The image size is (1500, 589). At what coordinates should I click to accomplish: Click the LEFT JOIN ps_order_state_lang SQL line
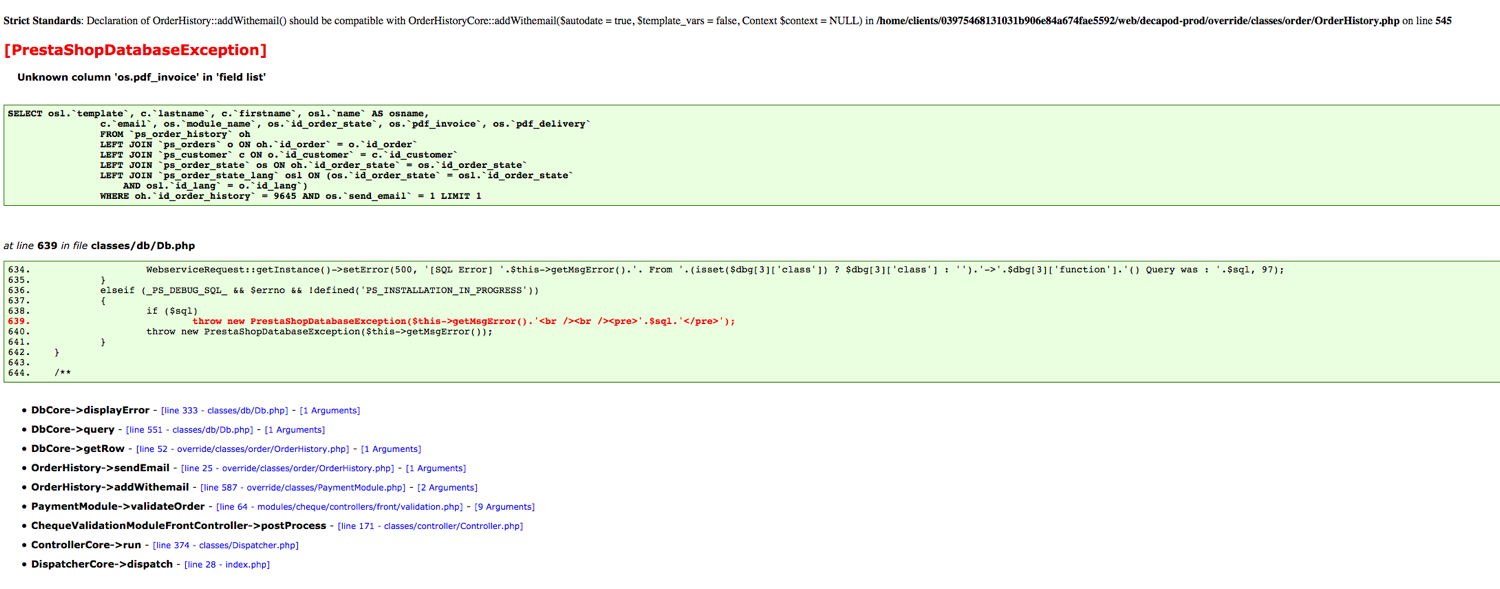point(336,176)
